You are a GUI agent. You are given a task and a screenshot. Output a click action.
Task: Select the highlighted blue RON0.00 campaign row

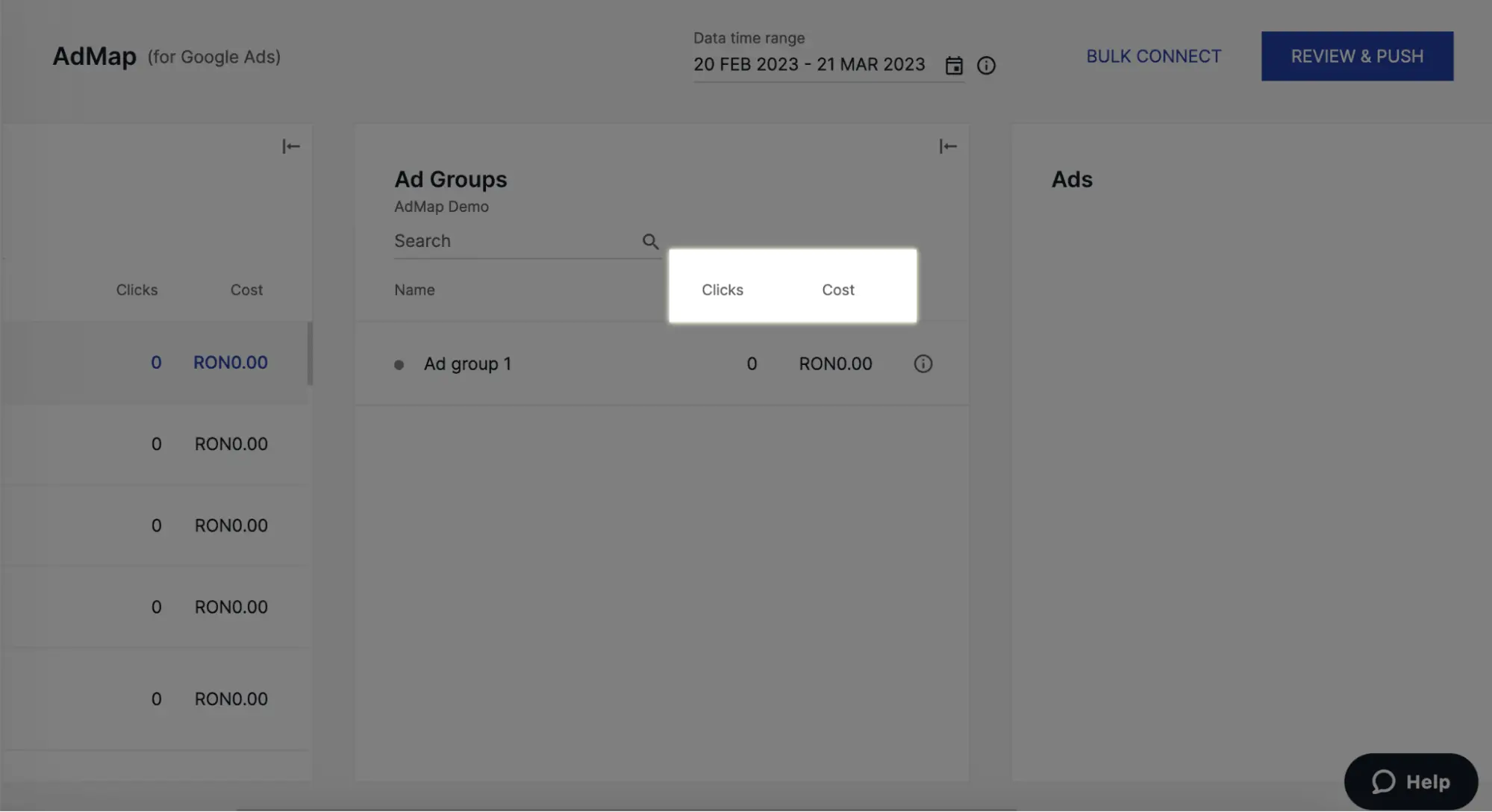230,363
